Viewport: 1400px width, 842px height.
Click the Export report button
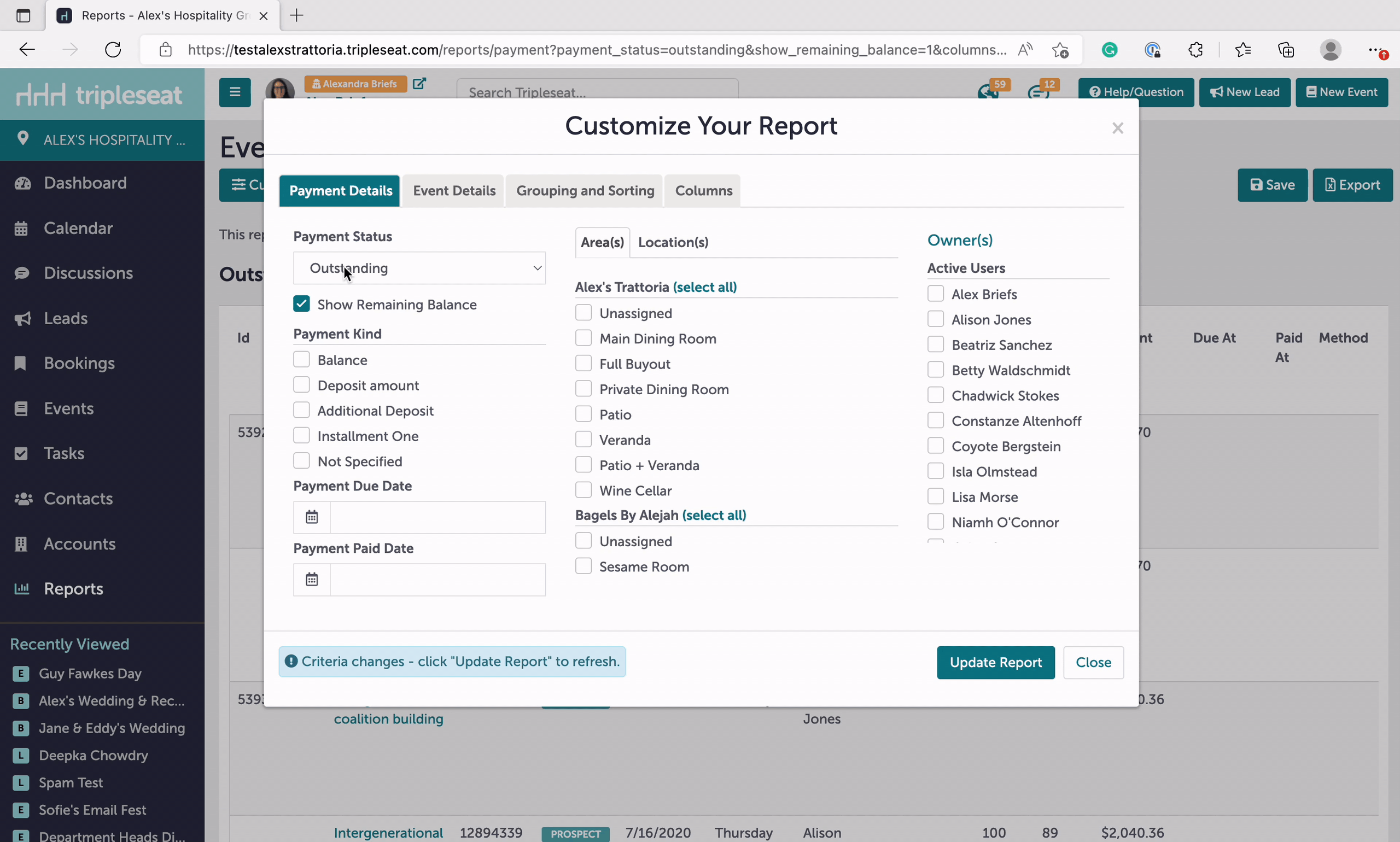[x=1352, y=185]
